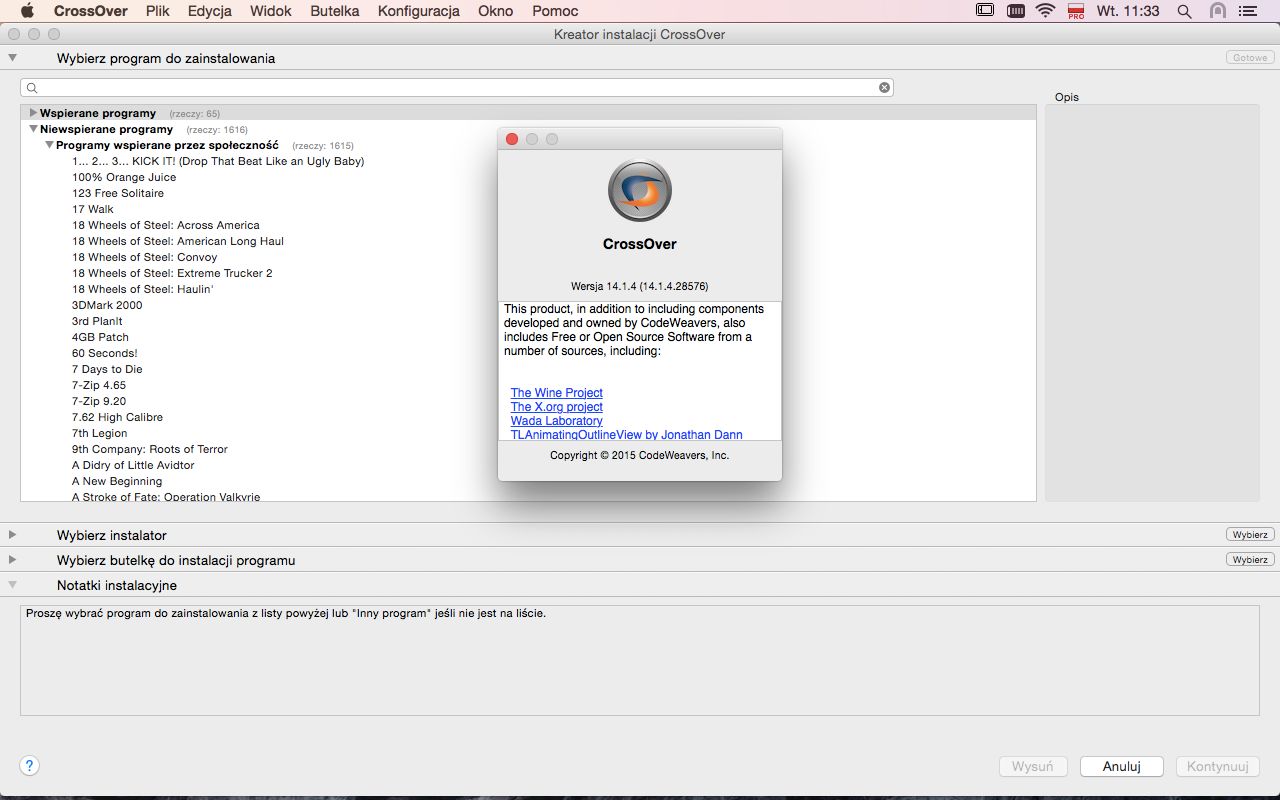The width and height of the screenshot is (1280, 800).
Task: Click into the program search field
Action: [x=457, y=88]
